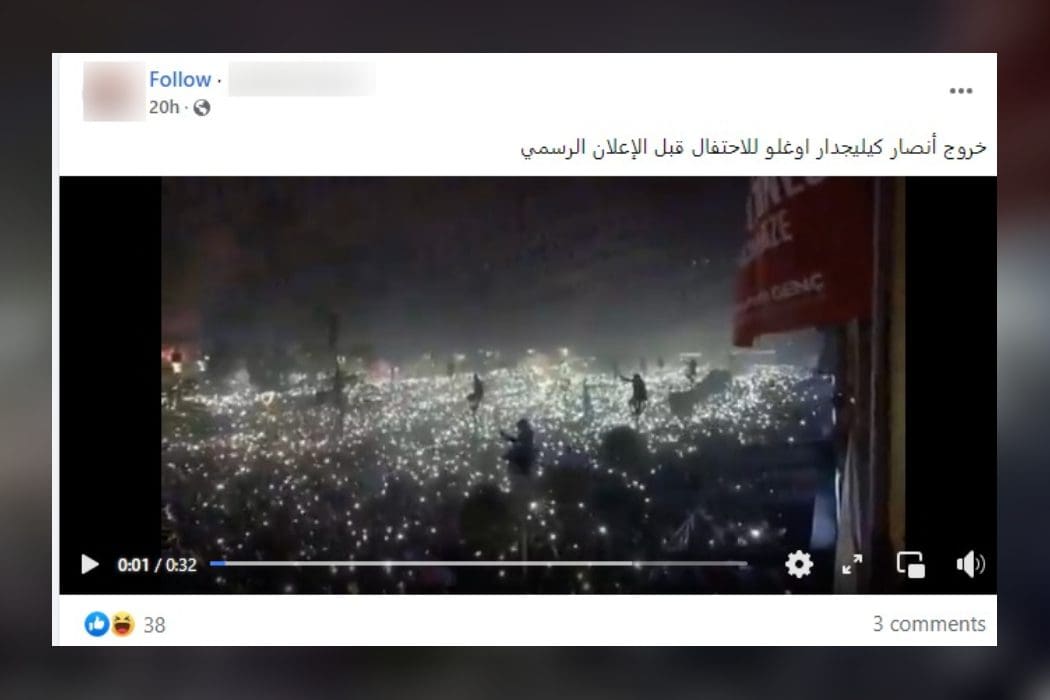Viewport: 1050px width, 700px height.
Task: Open the 38 reactions count
Action: pyautogui.click(x=154, y=625)
